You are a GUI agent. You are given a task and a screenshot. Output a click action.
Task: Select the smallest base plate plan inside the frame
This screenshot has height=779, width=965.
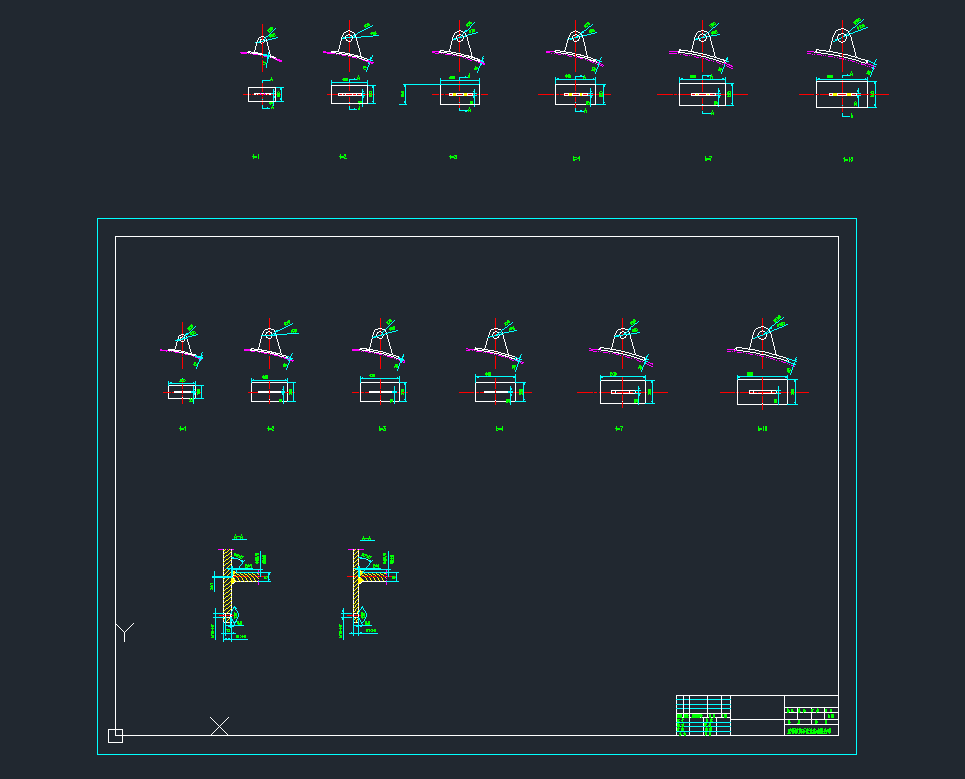point(183,391)
